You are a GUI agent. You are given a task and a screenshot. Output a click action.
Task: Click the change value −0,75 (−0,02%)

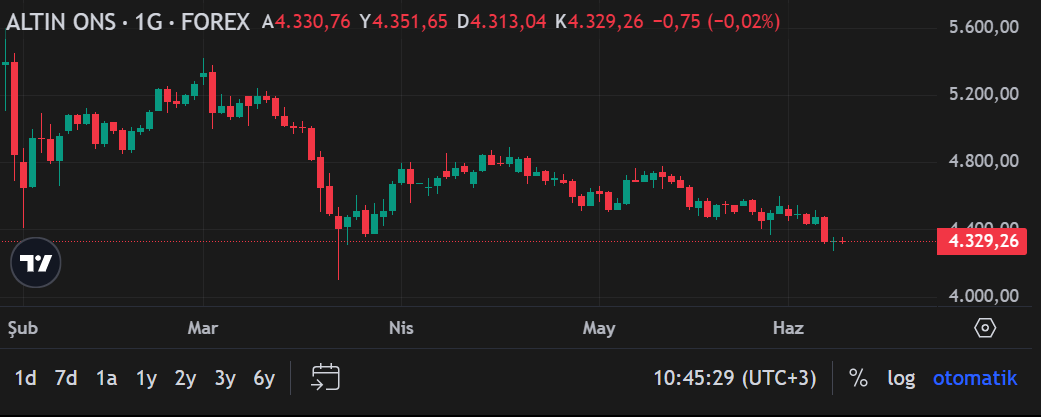716,22
